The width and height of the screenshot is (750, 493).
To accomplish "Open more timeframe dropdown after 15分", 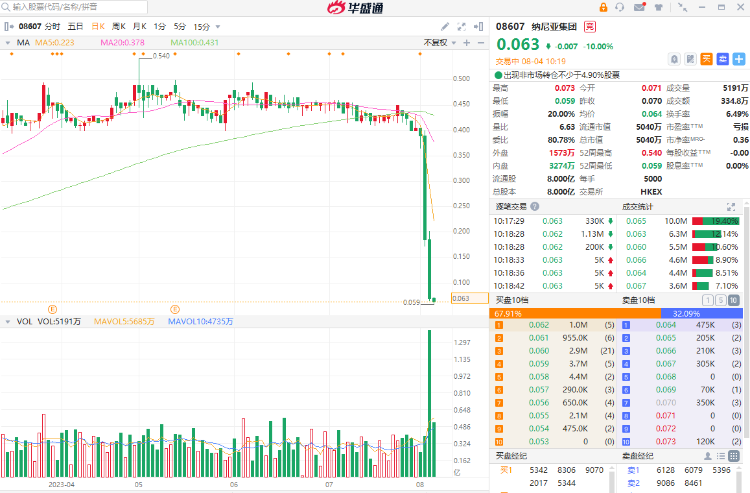I will tap(218, 27).
